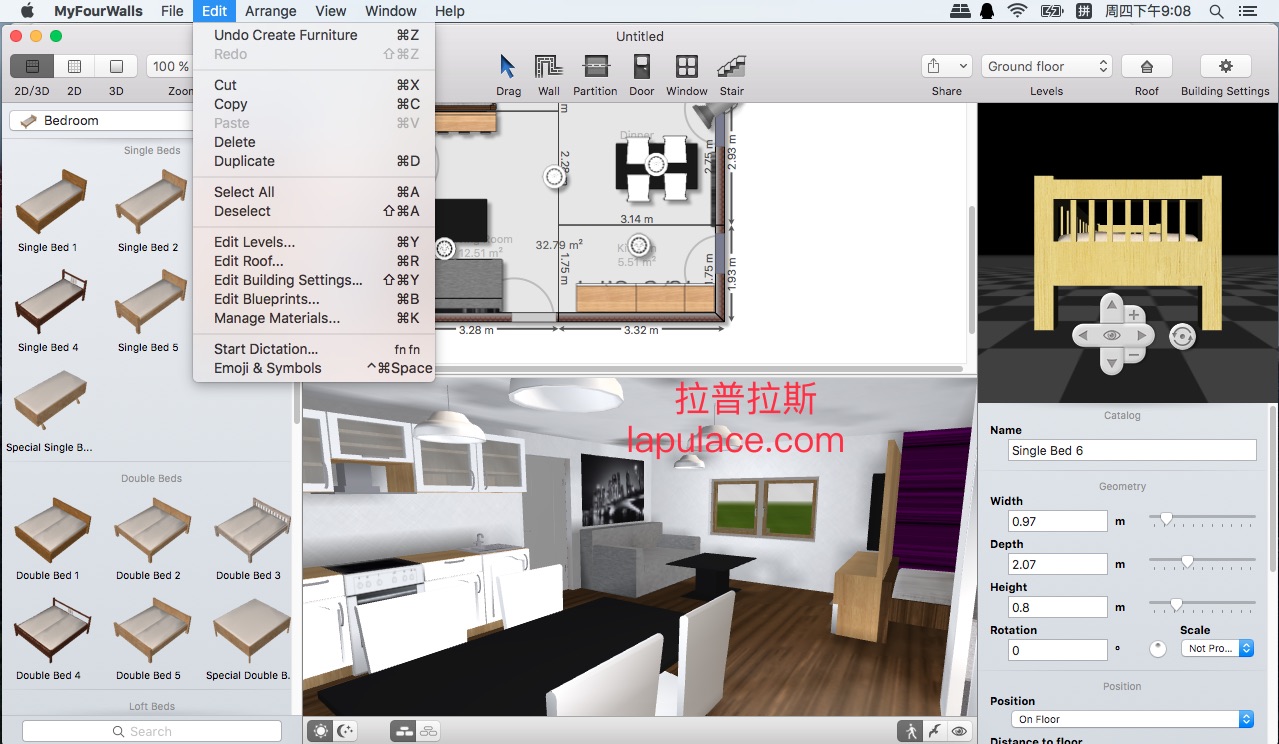
Task: Open the Roof editor button
Action: click(1147, 66)
